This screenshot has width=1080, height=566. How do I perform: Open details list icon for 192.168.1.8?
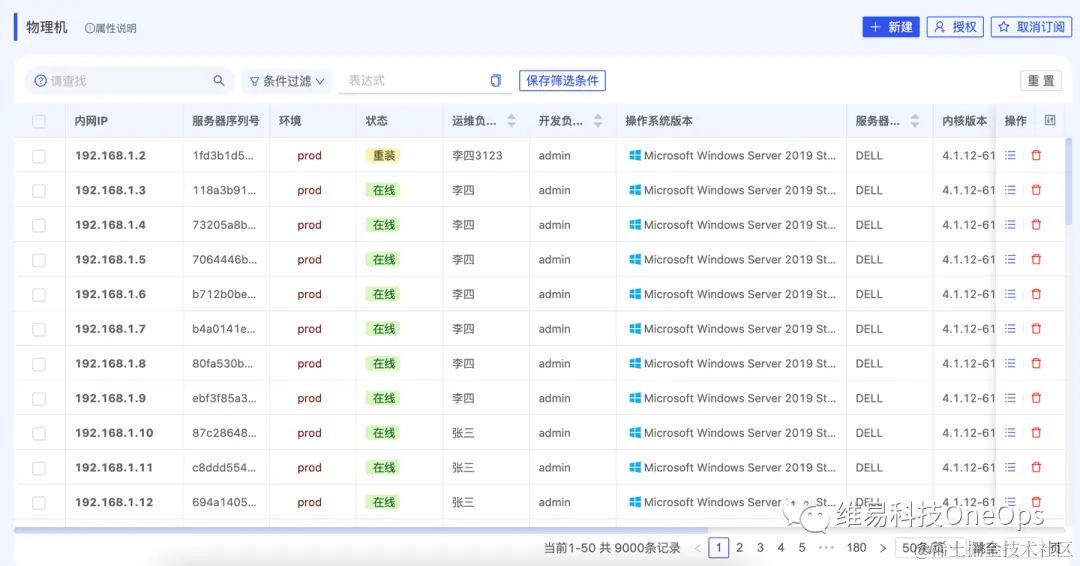coord(1010,364)
